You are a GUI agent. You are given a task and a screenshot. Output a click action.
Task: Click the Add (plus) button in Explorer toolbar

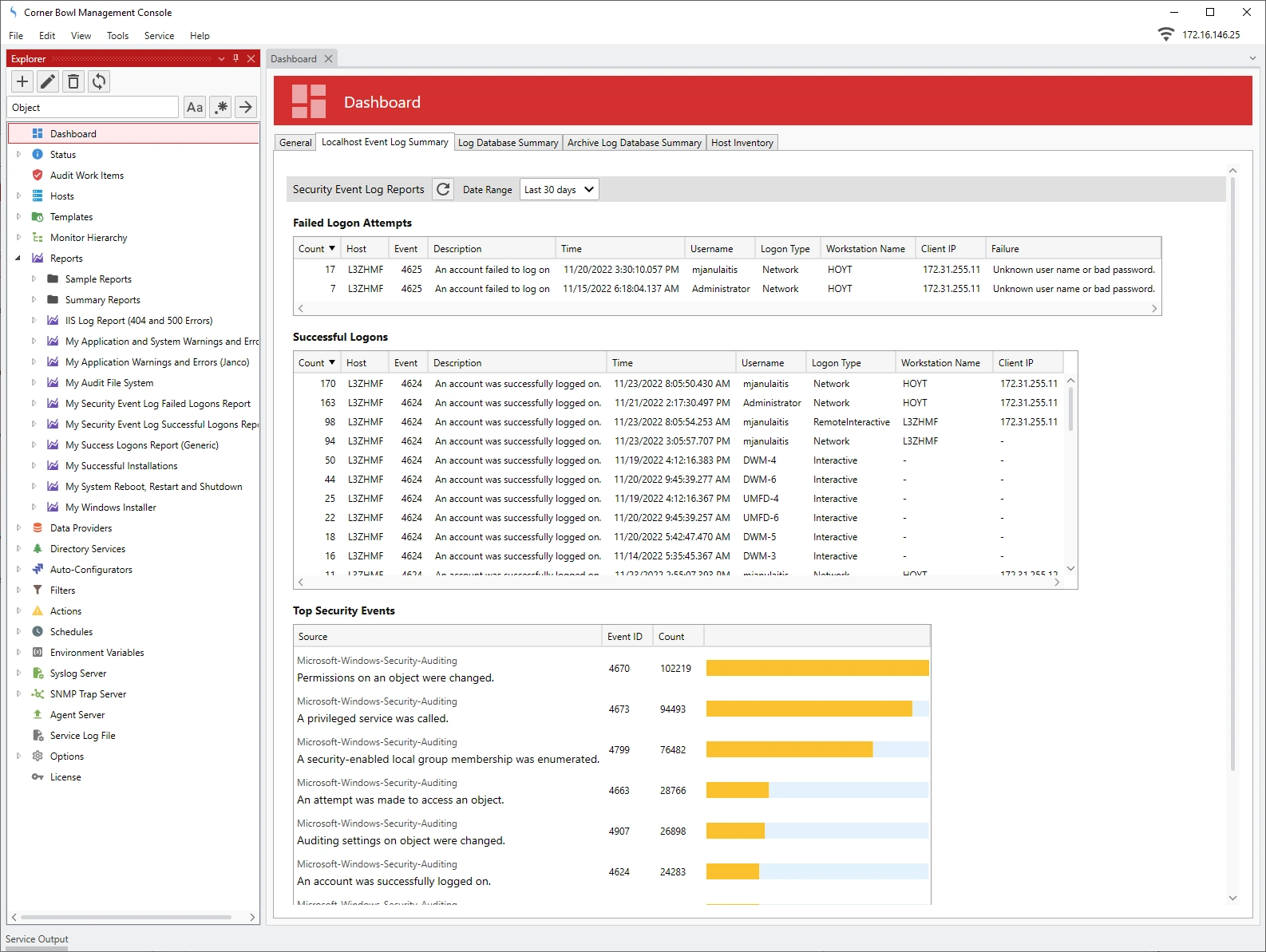click(x=22, y=81)
